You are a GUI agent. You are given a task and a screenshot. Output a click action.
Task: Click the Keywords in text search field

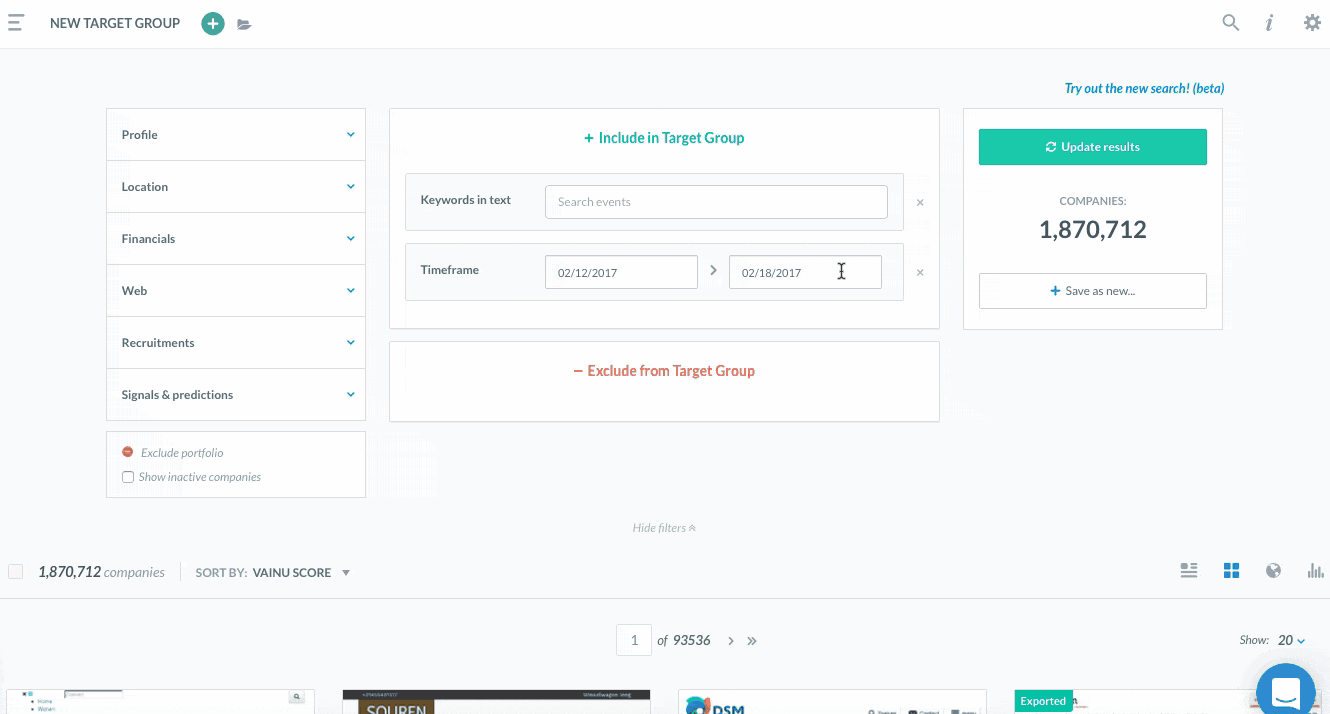click(716, 202)
